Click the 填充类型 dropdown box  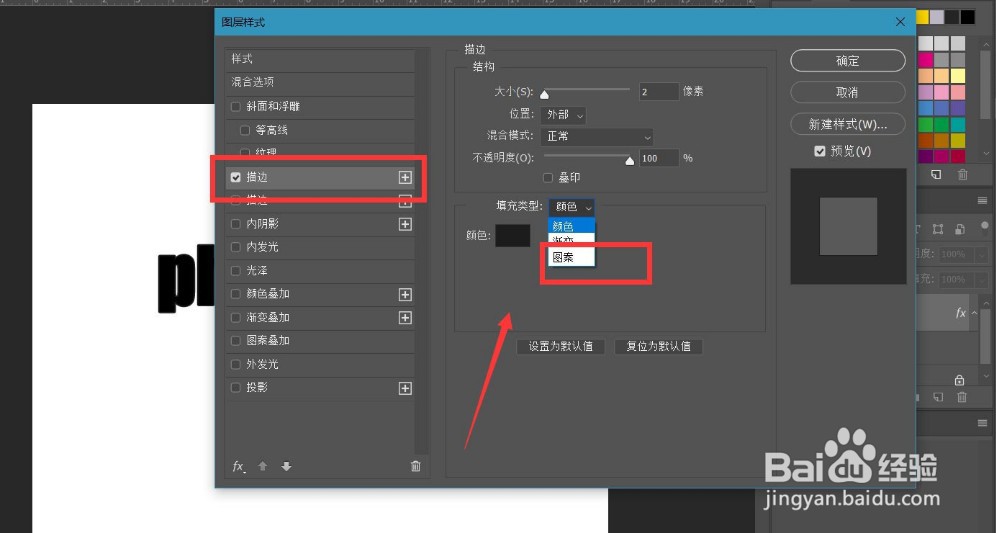click(572, 206)
